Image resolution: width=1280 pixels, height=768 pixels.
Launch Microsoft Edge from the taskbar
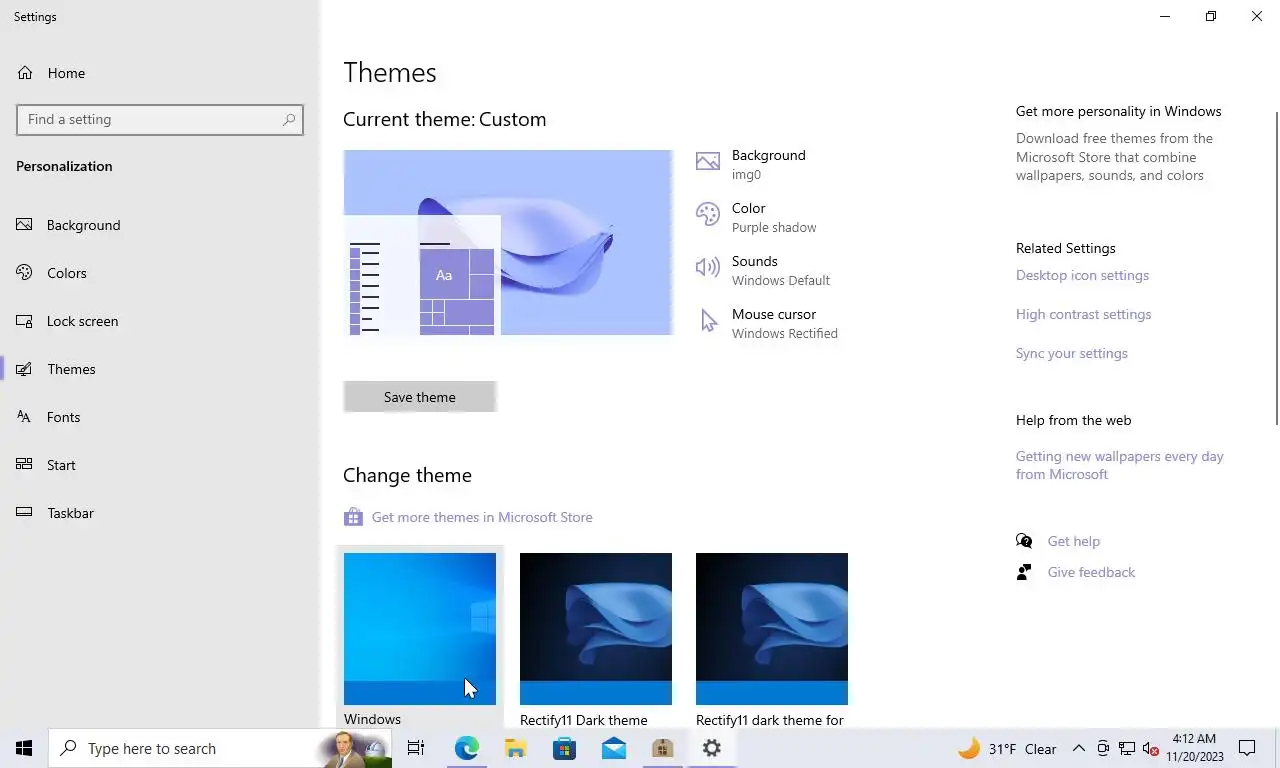click(x=466, y=748)
